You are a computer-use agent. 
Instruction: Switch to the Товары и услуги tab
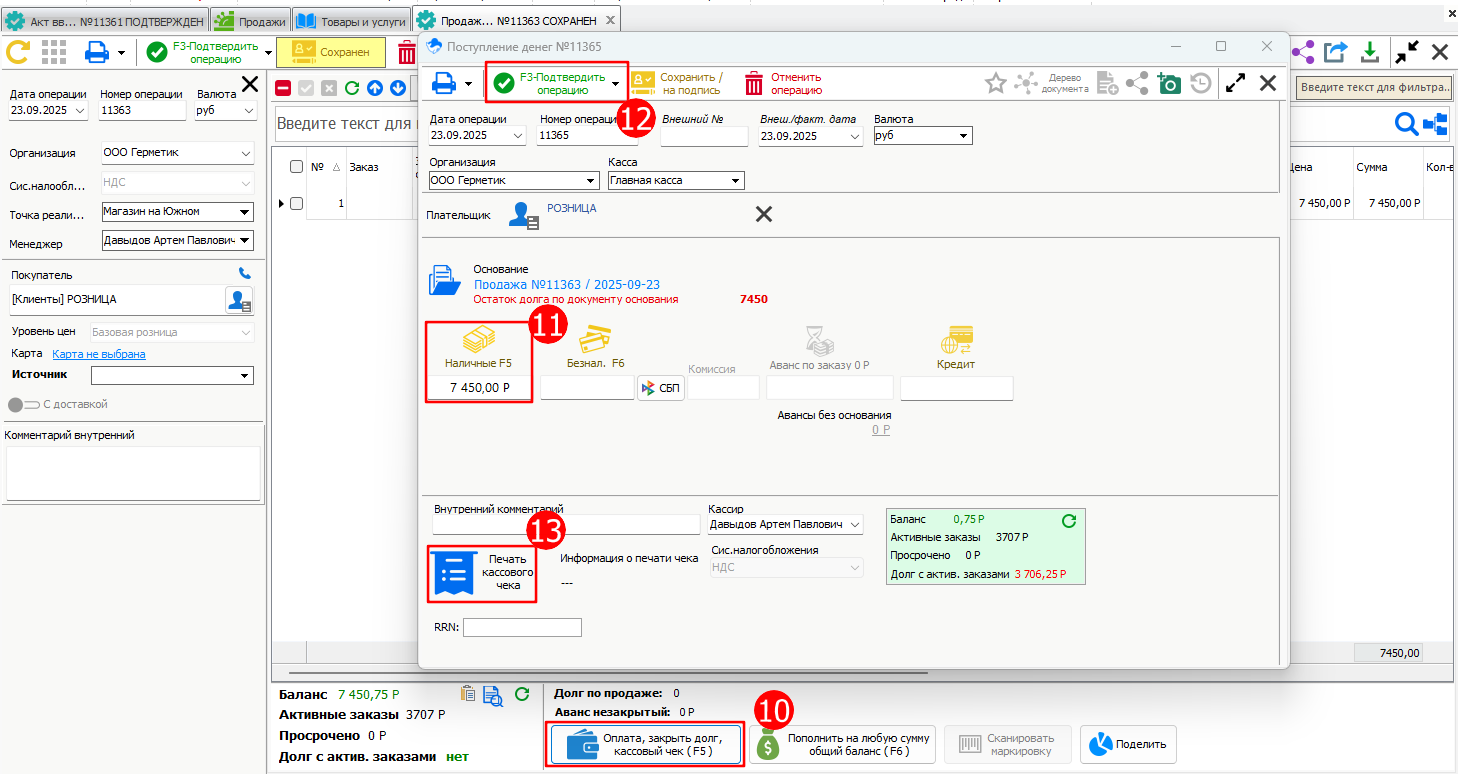(x=351, y=21)
